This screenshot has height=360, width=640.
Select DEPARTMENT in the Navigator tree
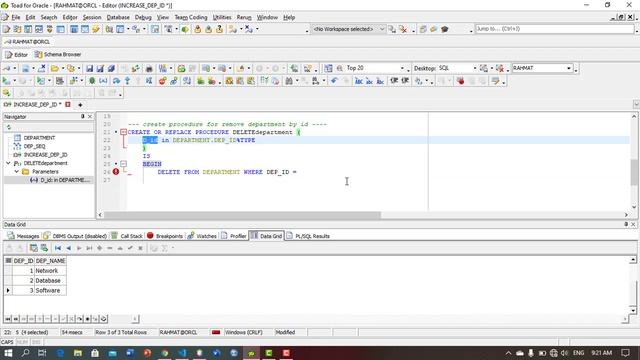[39, 138]
